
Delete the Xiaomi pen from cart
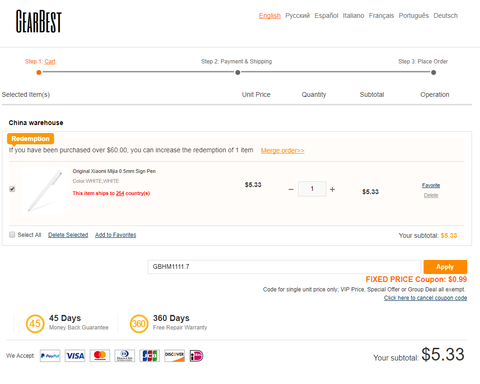tap(431, 195)
